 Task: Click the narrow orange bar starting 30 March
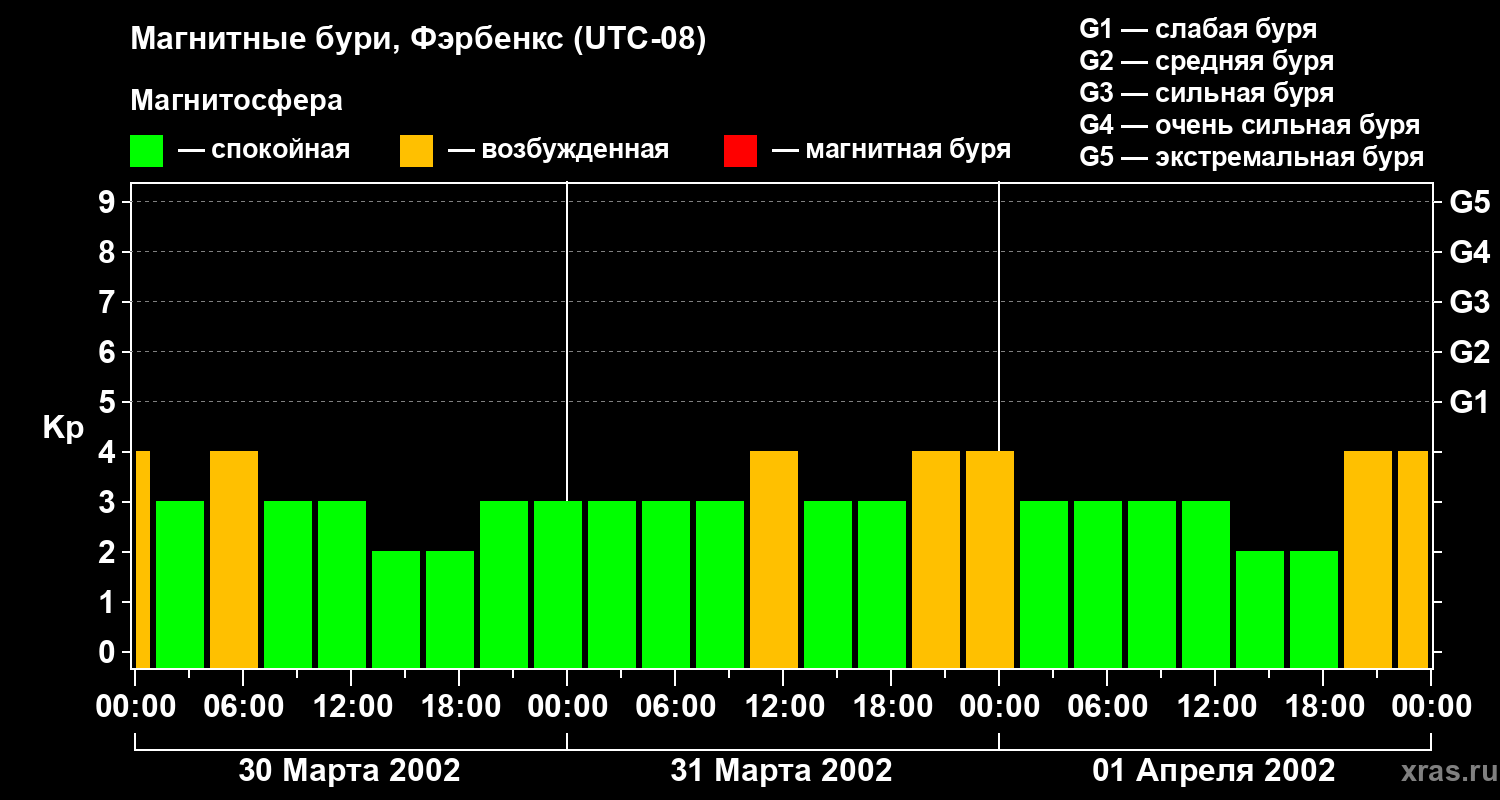point(143,559)
